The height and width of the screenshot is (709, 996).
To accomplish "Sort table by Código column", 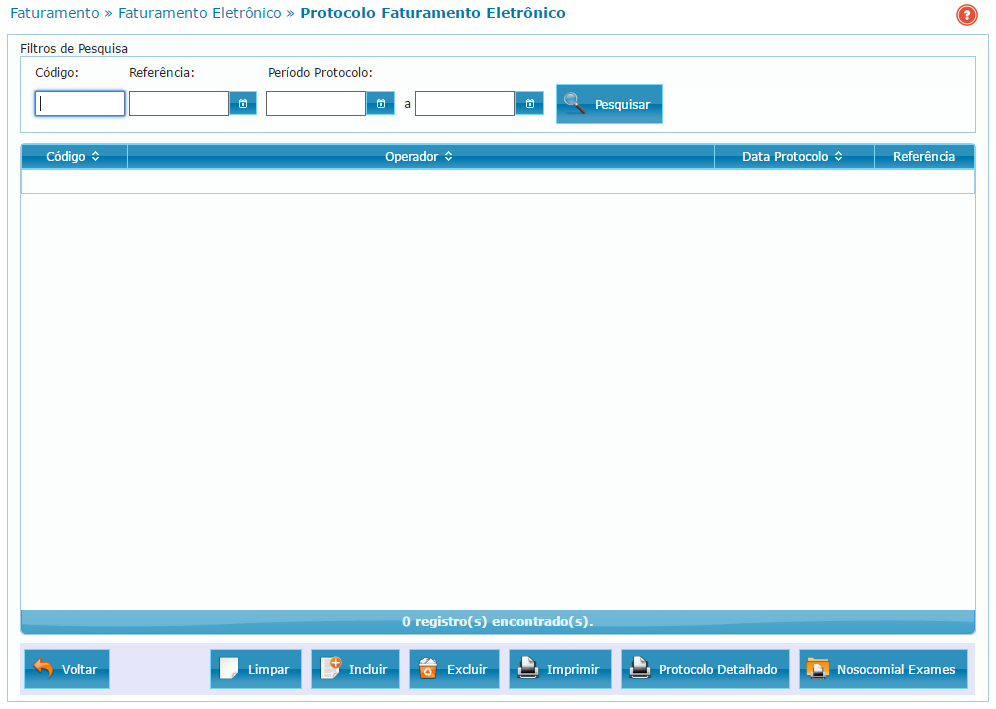I will 73,157.
